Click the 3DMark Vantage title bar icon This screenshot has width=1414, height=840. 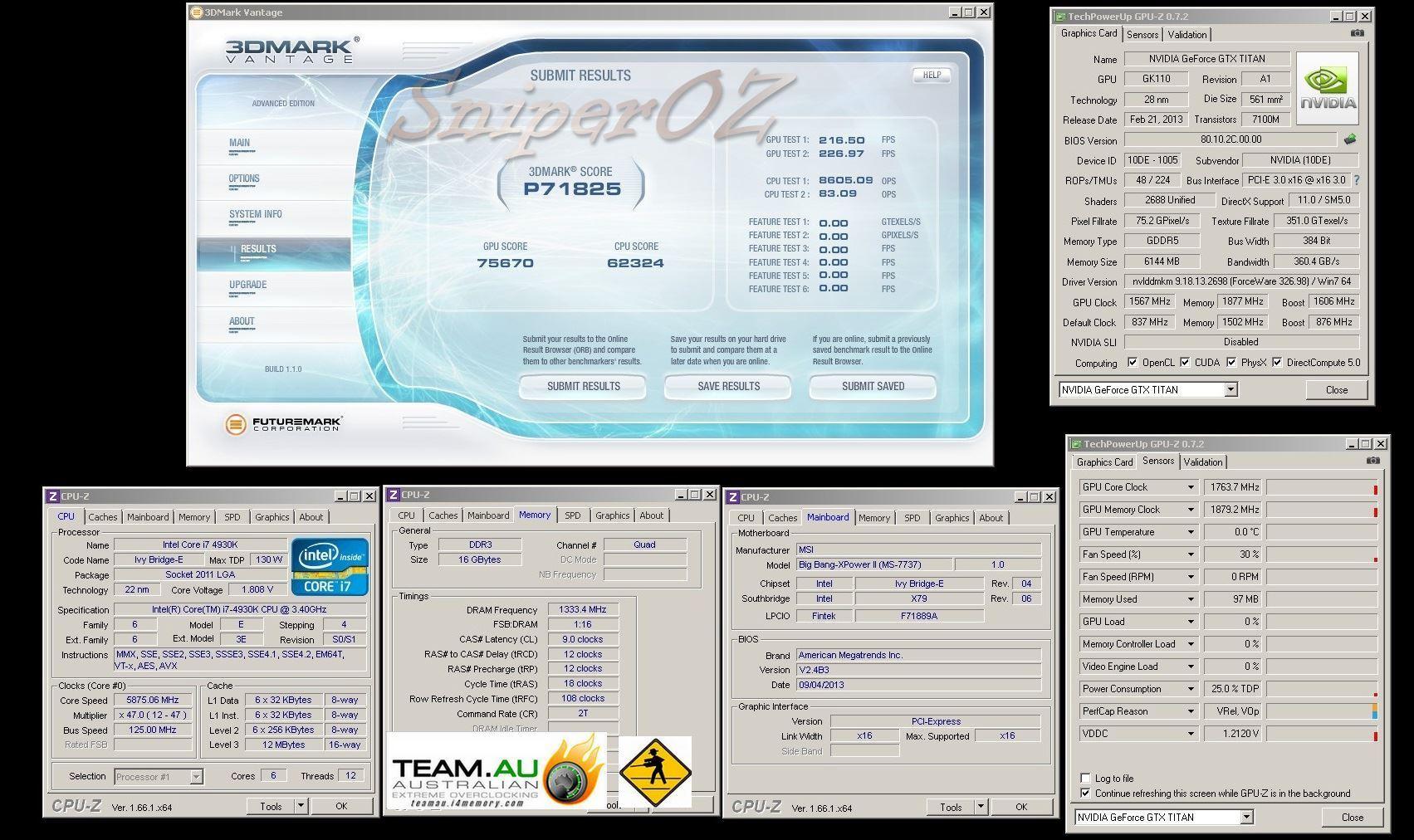196,12
